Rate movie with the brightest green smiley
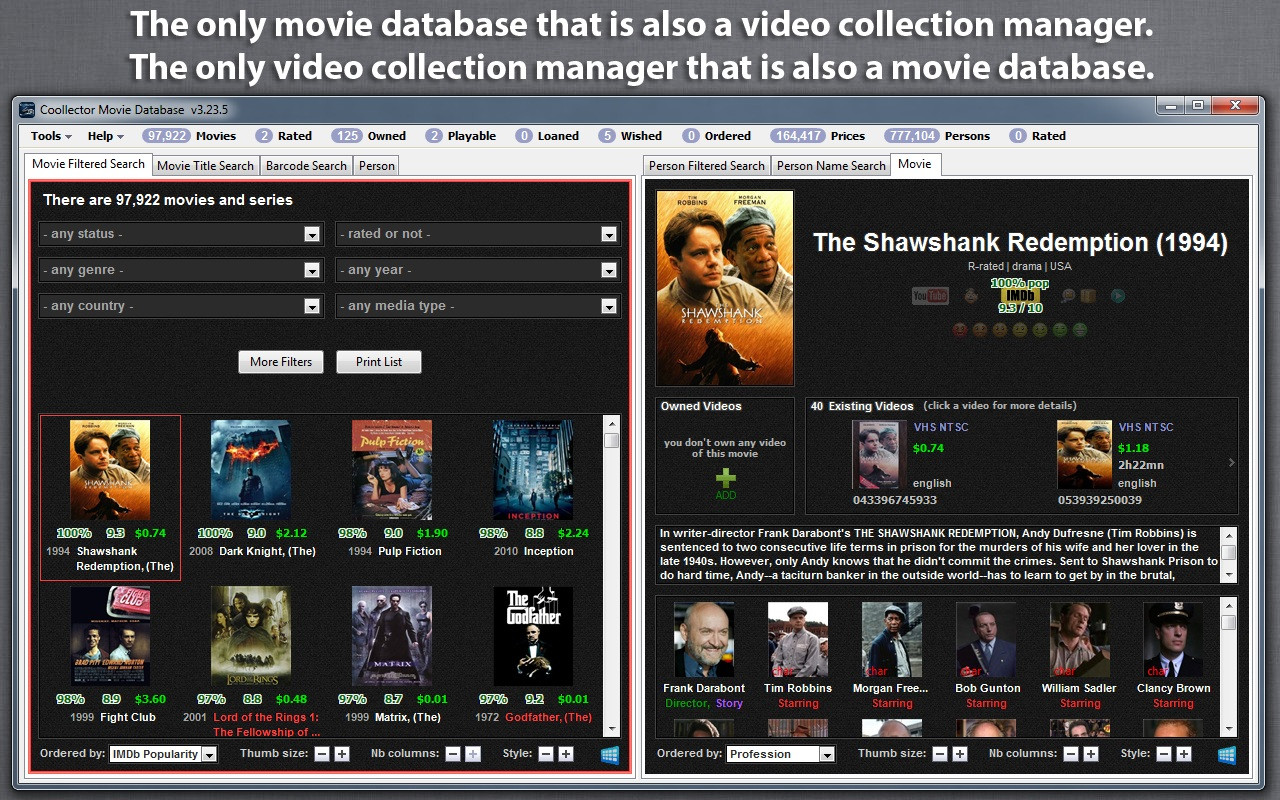The image size is (1280, 800). tap(1079, 329)
